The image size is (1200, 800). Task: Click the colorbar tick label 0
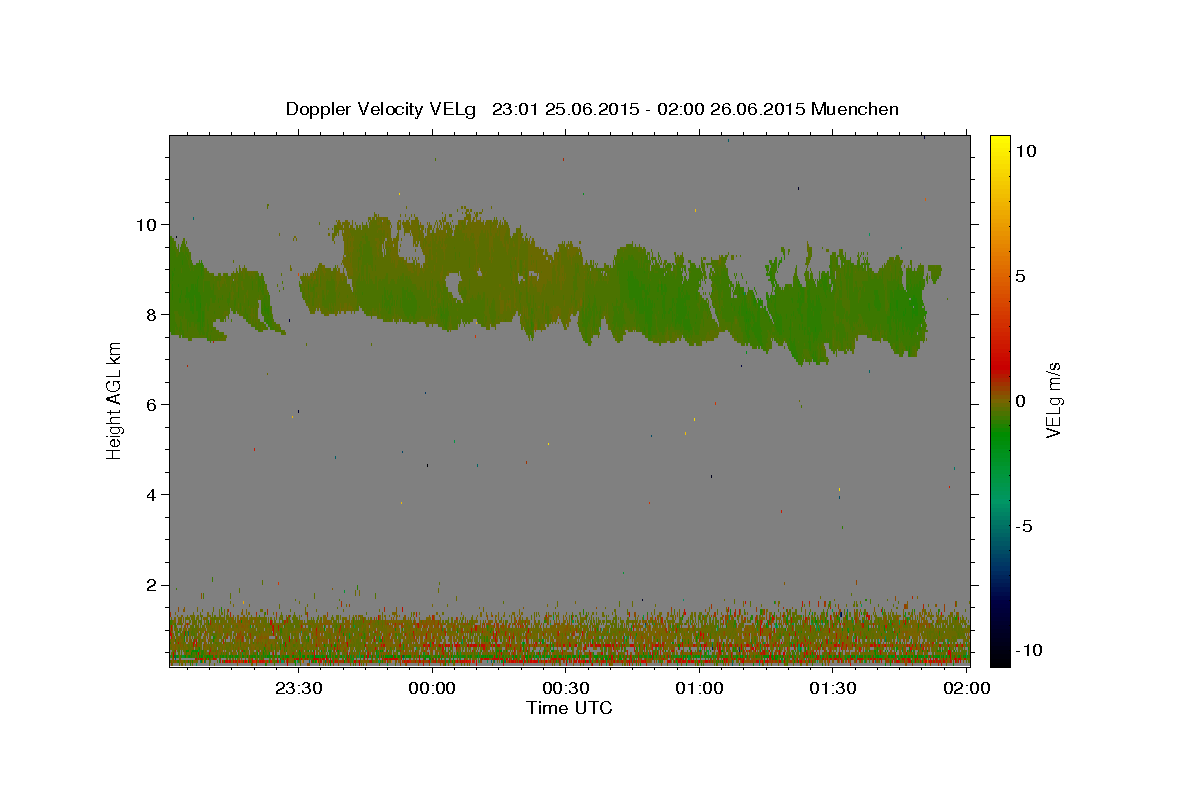pos(1022,401)
